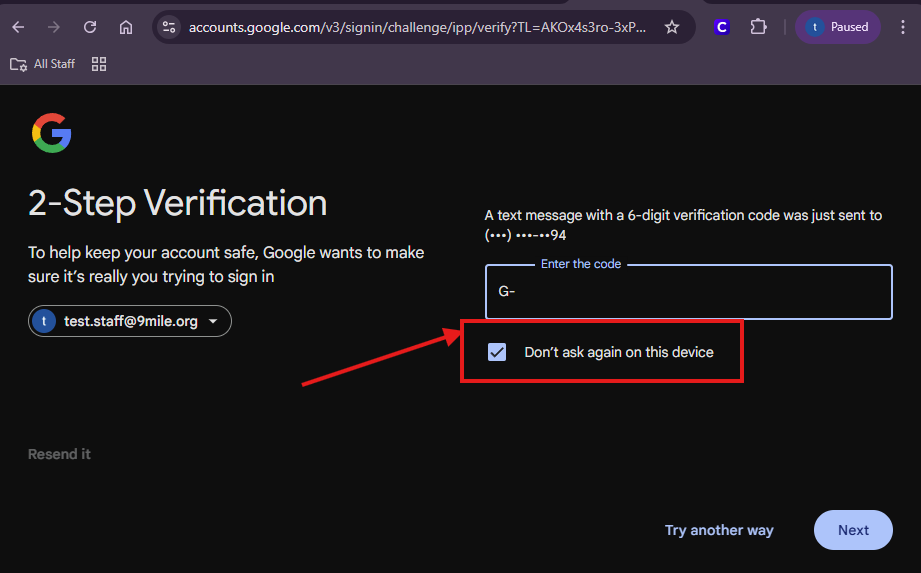The height and width of the screenshot is (573, 921).
Task: Click the Google logo
Action: (52, 133)
